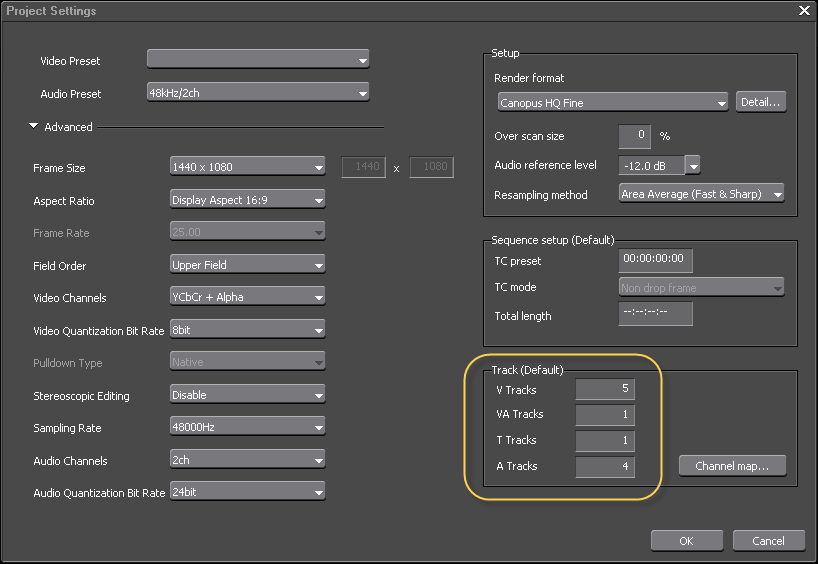Expand the Aspect Ratio dropdown
This screenshot has height=564, width=818.
pos(248,200)
